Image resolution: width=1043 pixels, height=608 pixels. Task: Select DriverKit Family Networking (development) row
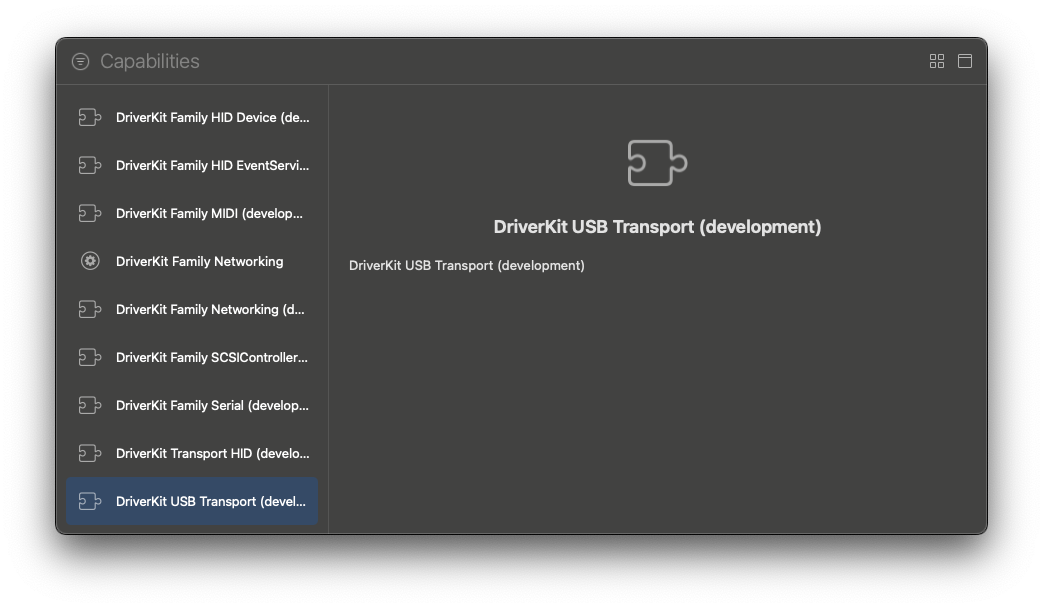tap(210, 310)
